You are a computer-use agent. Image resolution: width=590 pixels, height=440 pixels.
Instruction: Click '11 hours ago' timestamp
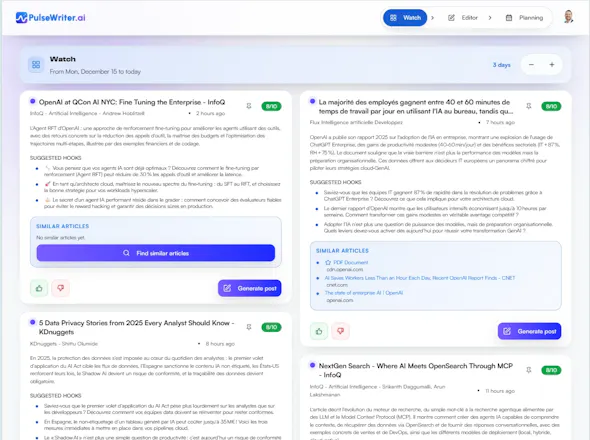tap(500, 391)
